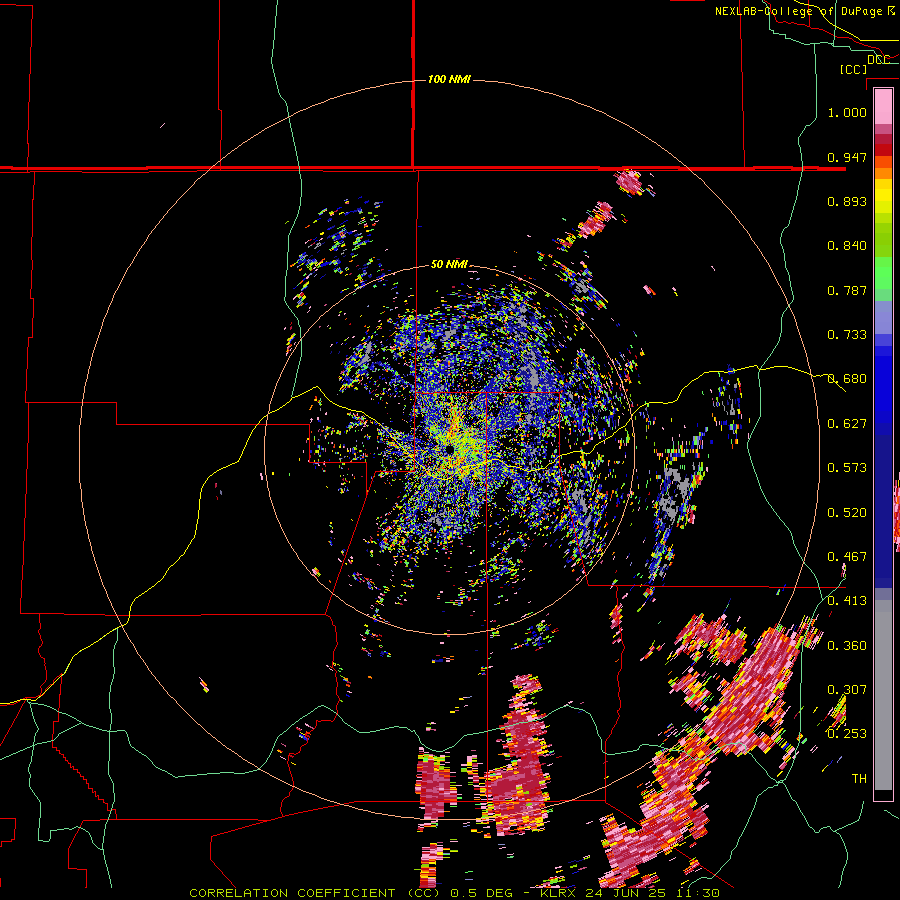Click the light pink segment of the color bar
This screenshot has height=900, width=900.
883,106
